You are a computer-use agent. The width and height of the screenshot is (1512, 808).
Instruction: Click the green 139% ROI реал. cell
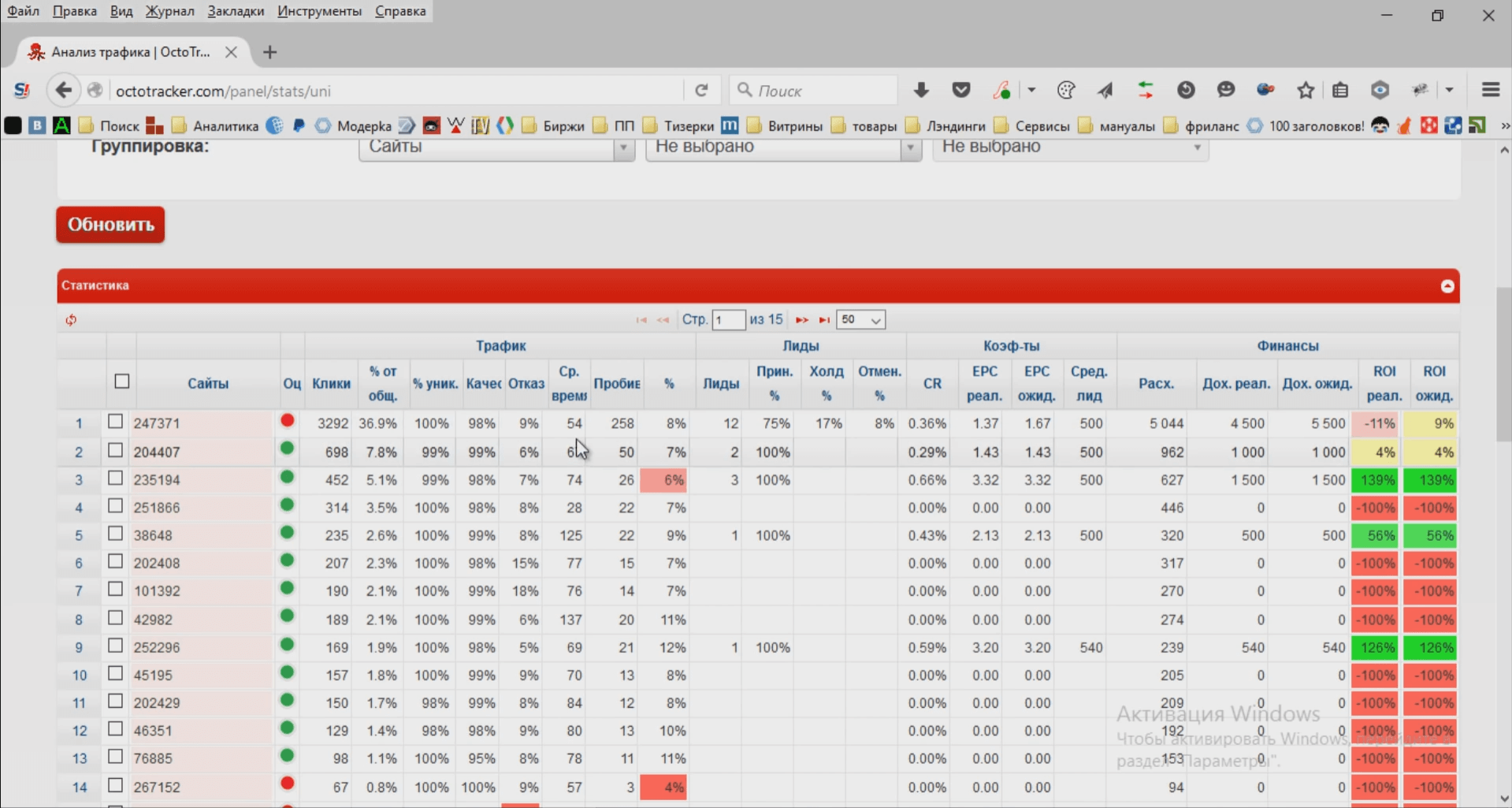click(x=1375, y=480)
